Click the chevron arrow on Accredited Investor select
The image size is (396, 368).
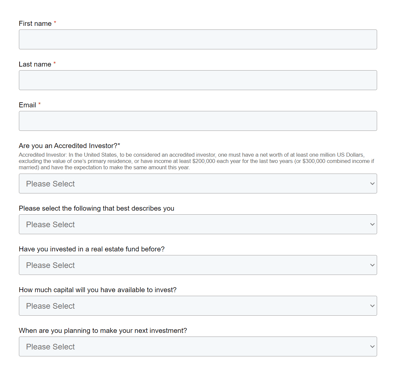[372, 184]
